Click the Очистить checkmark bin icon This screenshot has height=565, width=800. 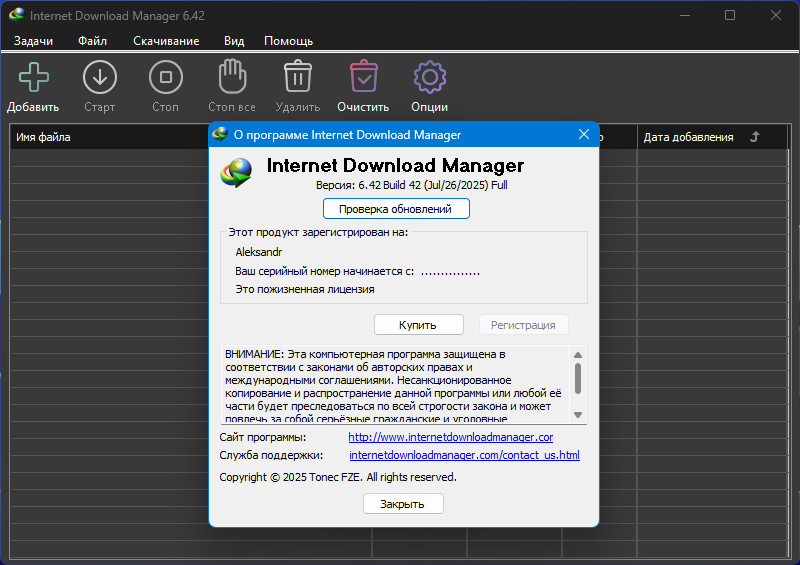364,77
